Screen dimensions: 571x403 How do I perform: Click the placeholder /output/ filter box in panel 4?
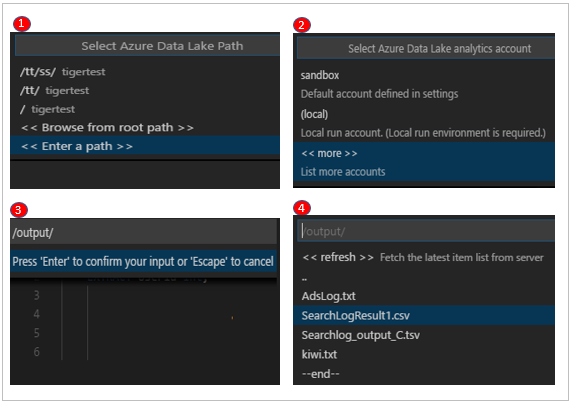[426, 231]
